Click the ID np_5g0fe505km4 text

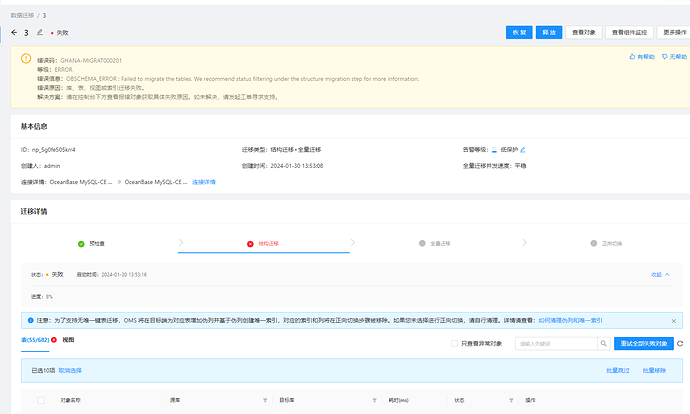point(54,150)
